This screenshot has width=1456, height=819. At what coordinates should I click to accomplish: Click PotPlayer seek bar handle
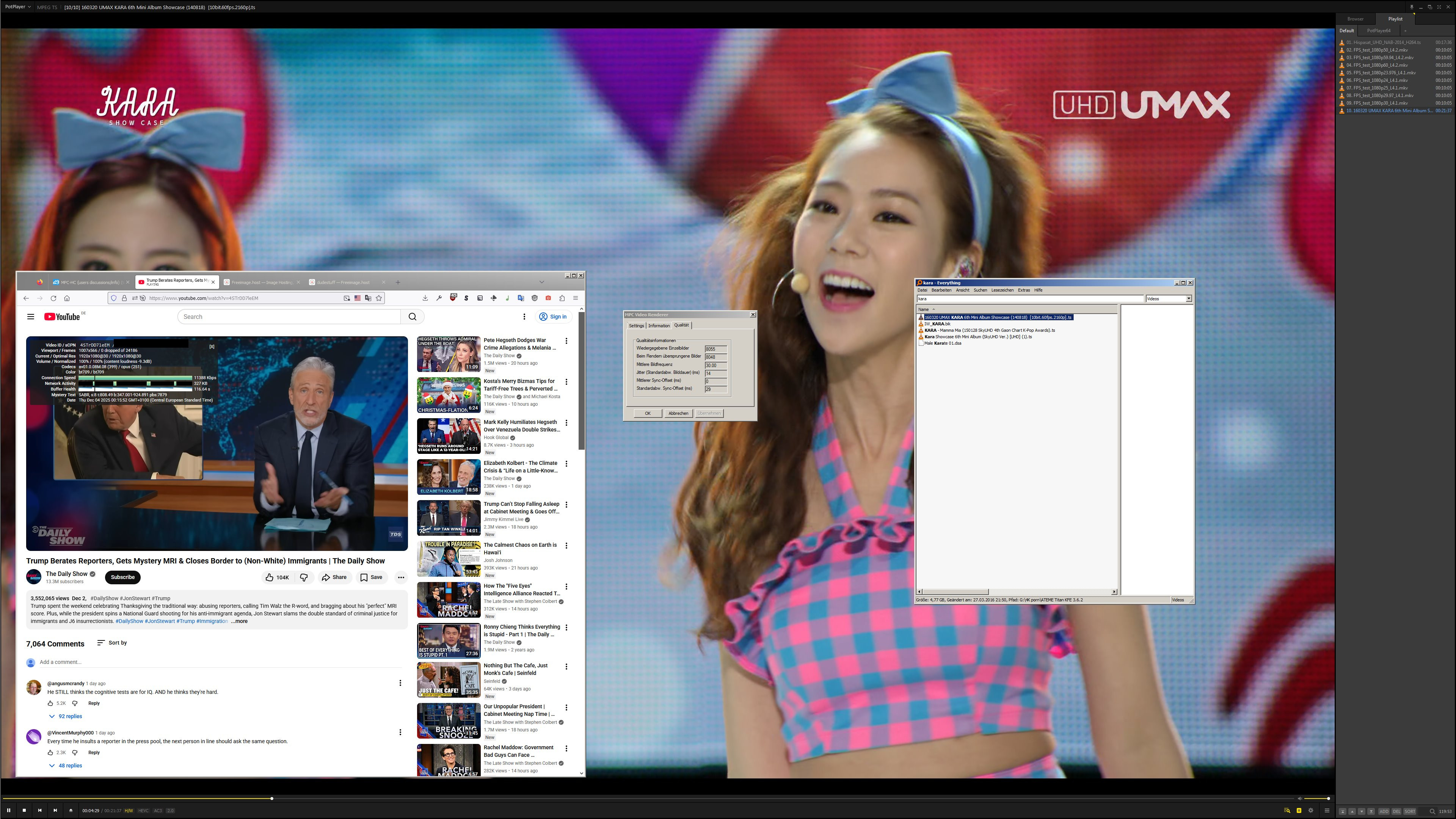[x=272, y=799]
